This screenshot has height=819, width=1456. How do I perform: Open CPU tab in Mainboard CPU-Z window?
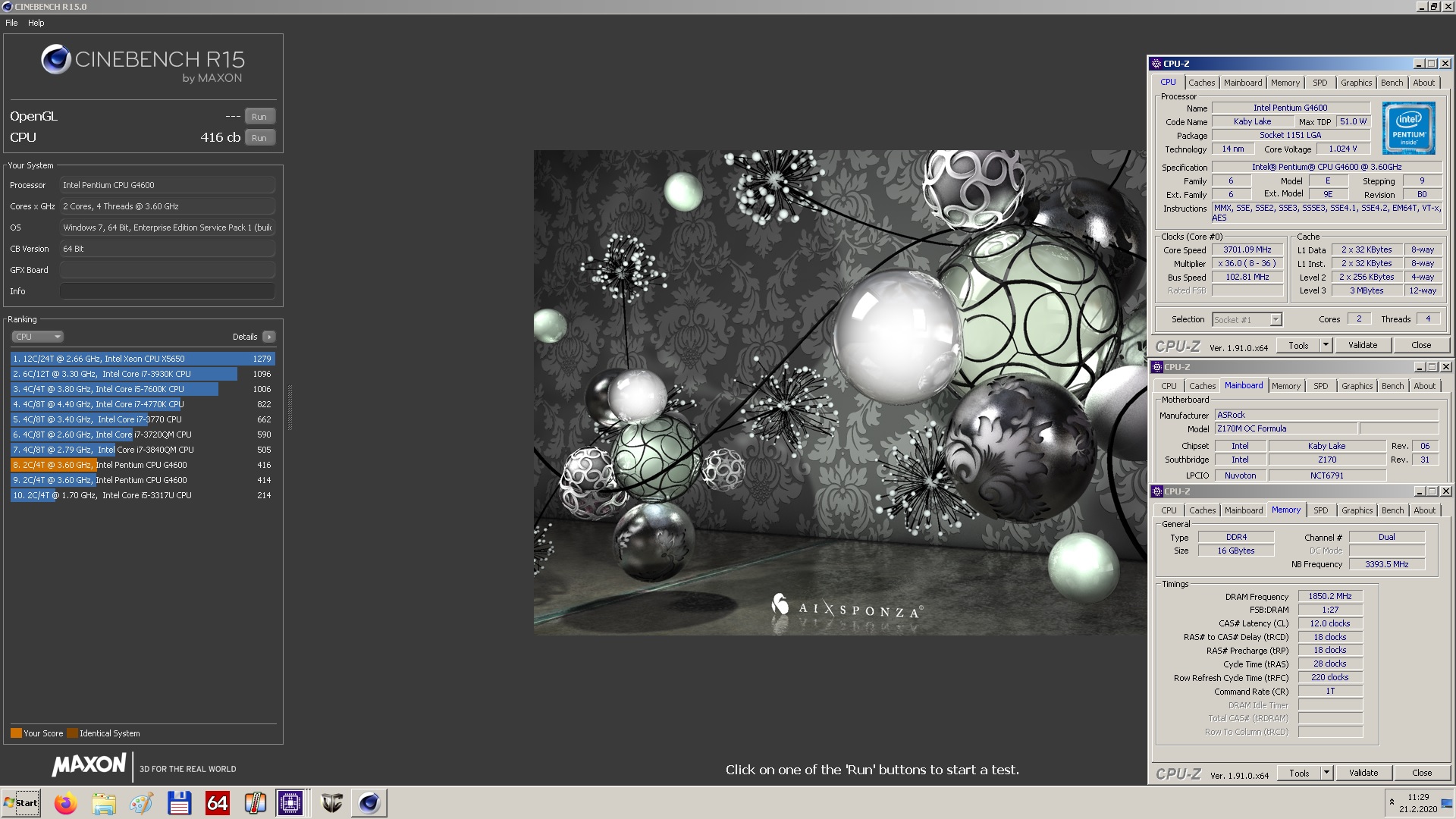point(1169,386)
